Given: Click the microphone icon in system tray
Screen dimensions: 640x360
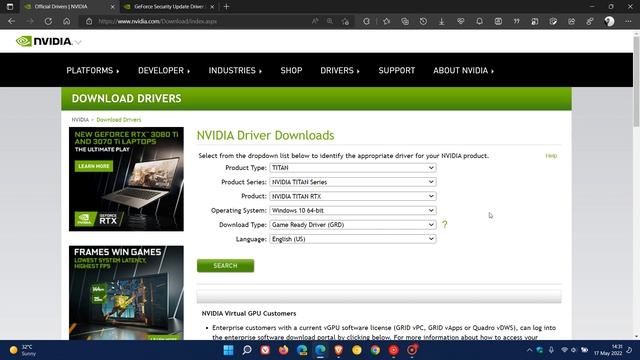Looking at the screenshot, I should click(x=551, y=350).
